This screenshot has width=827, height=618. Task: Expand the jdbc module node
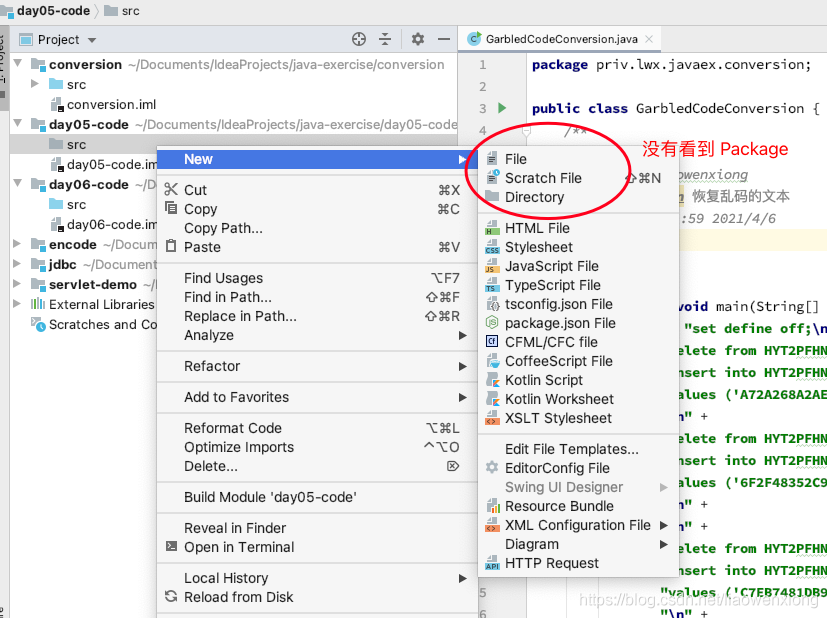17,265
